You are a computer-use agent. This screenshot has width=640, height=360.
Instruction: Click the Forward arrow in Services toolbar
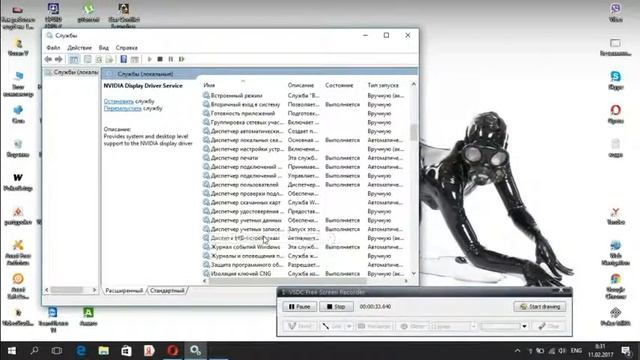59,60
